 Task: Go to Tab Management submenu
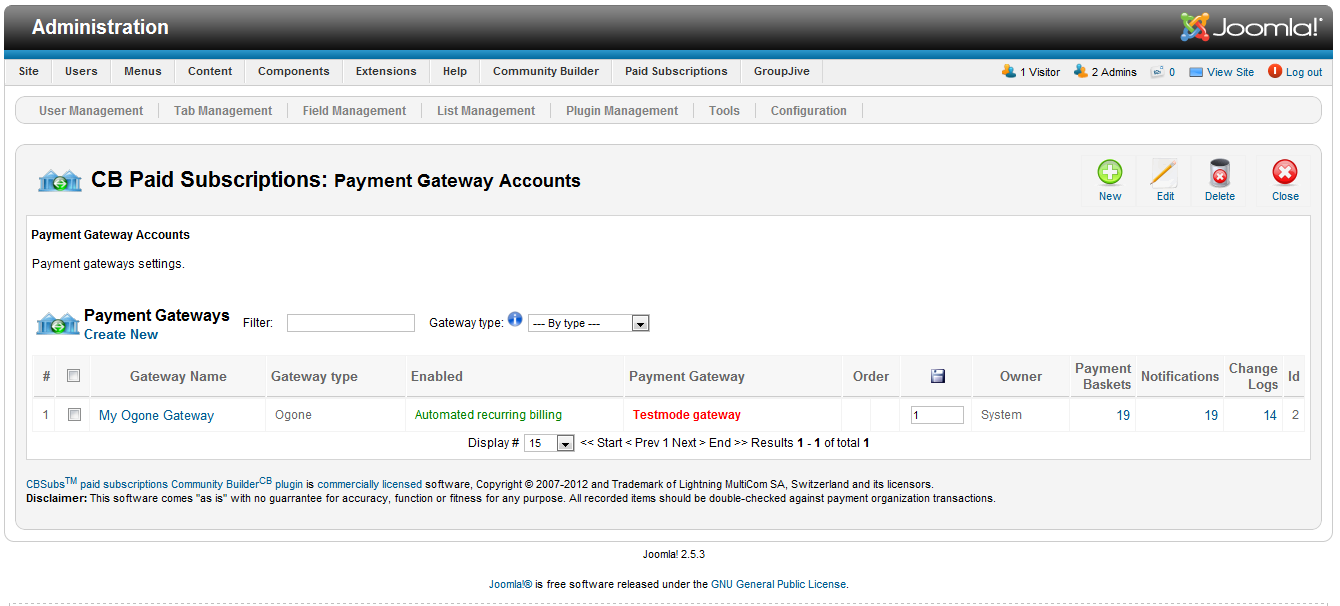(x=223, y=111)
